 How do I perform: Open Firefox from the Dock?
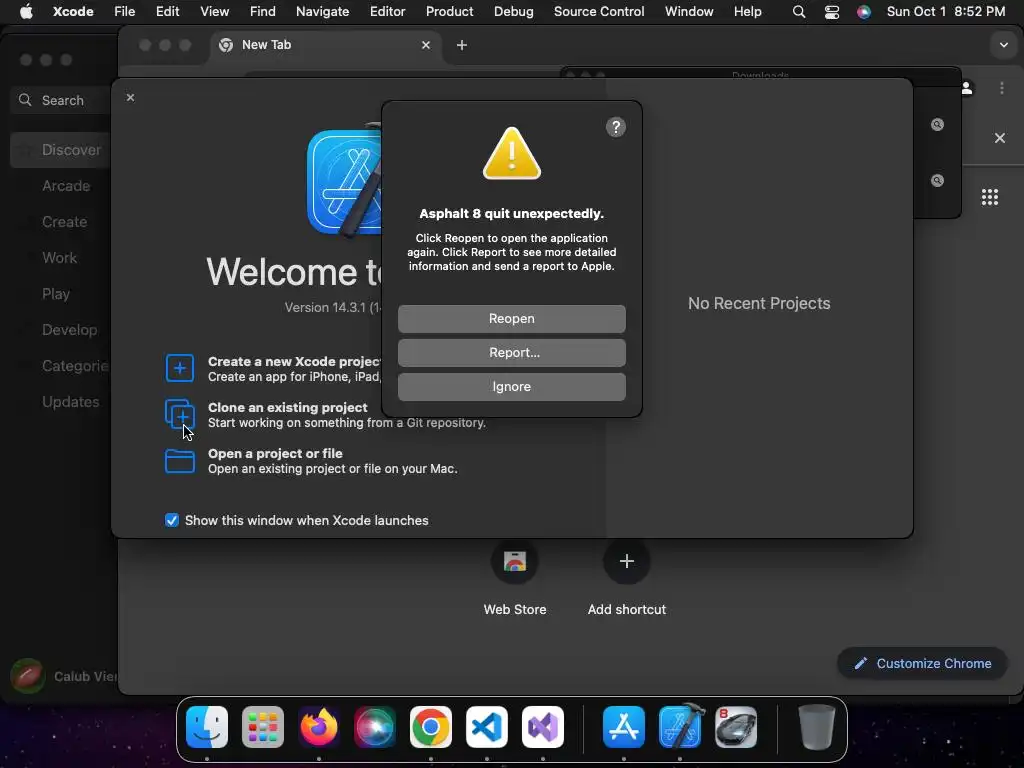tap(319, 727)
